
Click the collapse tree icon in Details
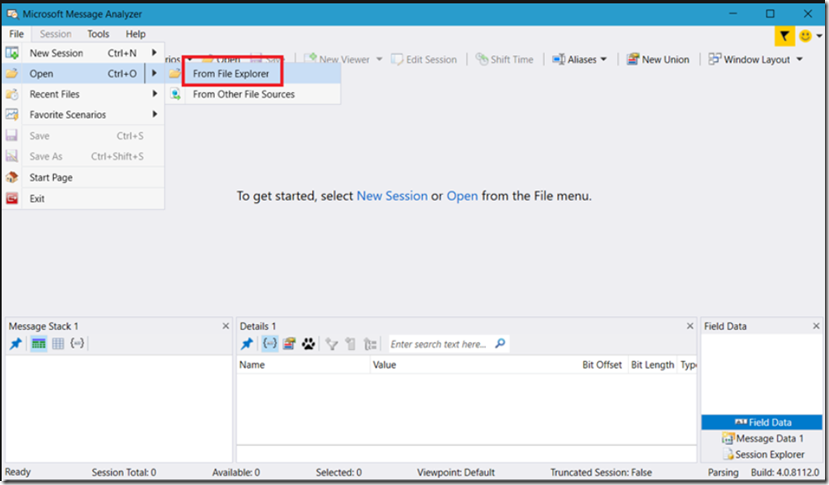point(351,344)
